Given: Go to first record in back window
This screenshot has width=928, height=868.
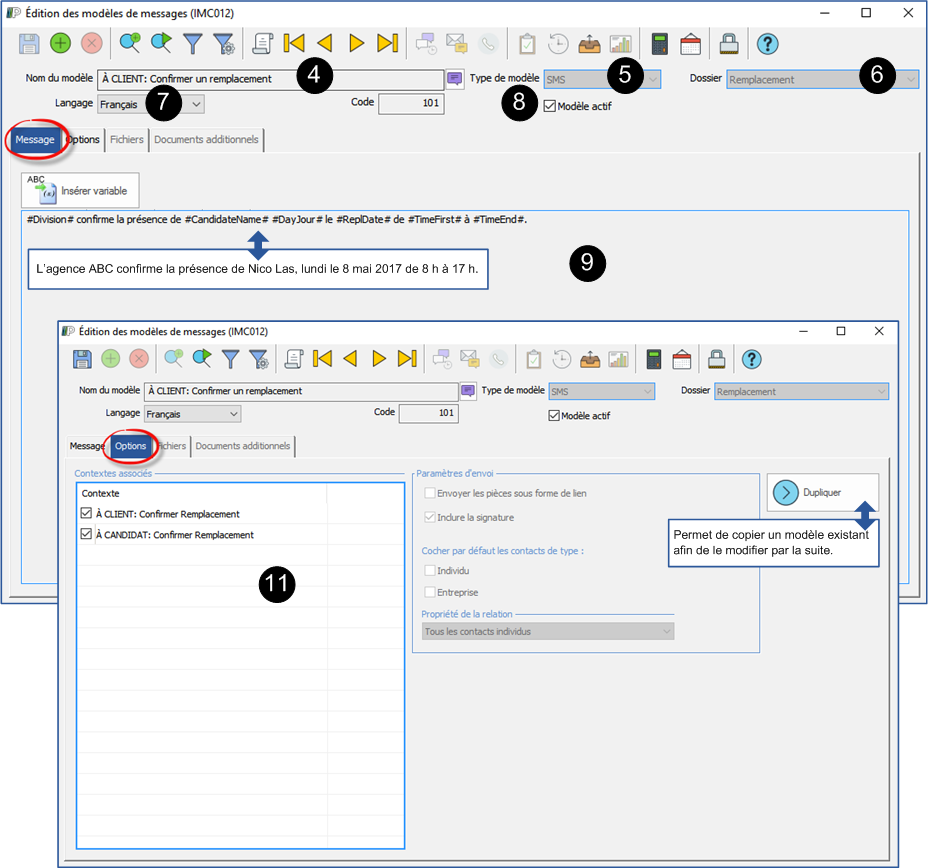Looking at the screenshot, I should click(294, 43).
